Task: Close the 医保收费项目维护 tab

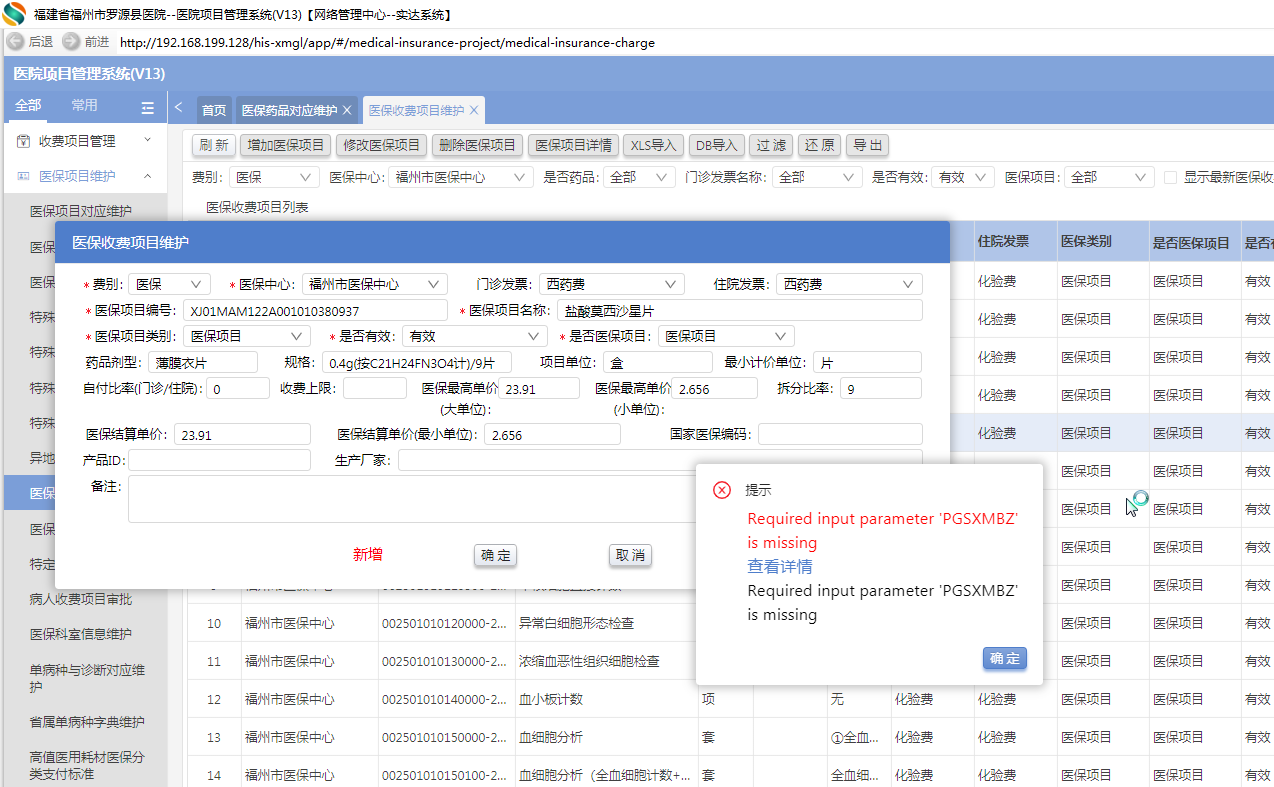Action: [x=474, y=110]
